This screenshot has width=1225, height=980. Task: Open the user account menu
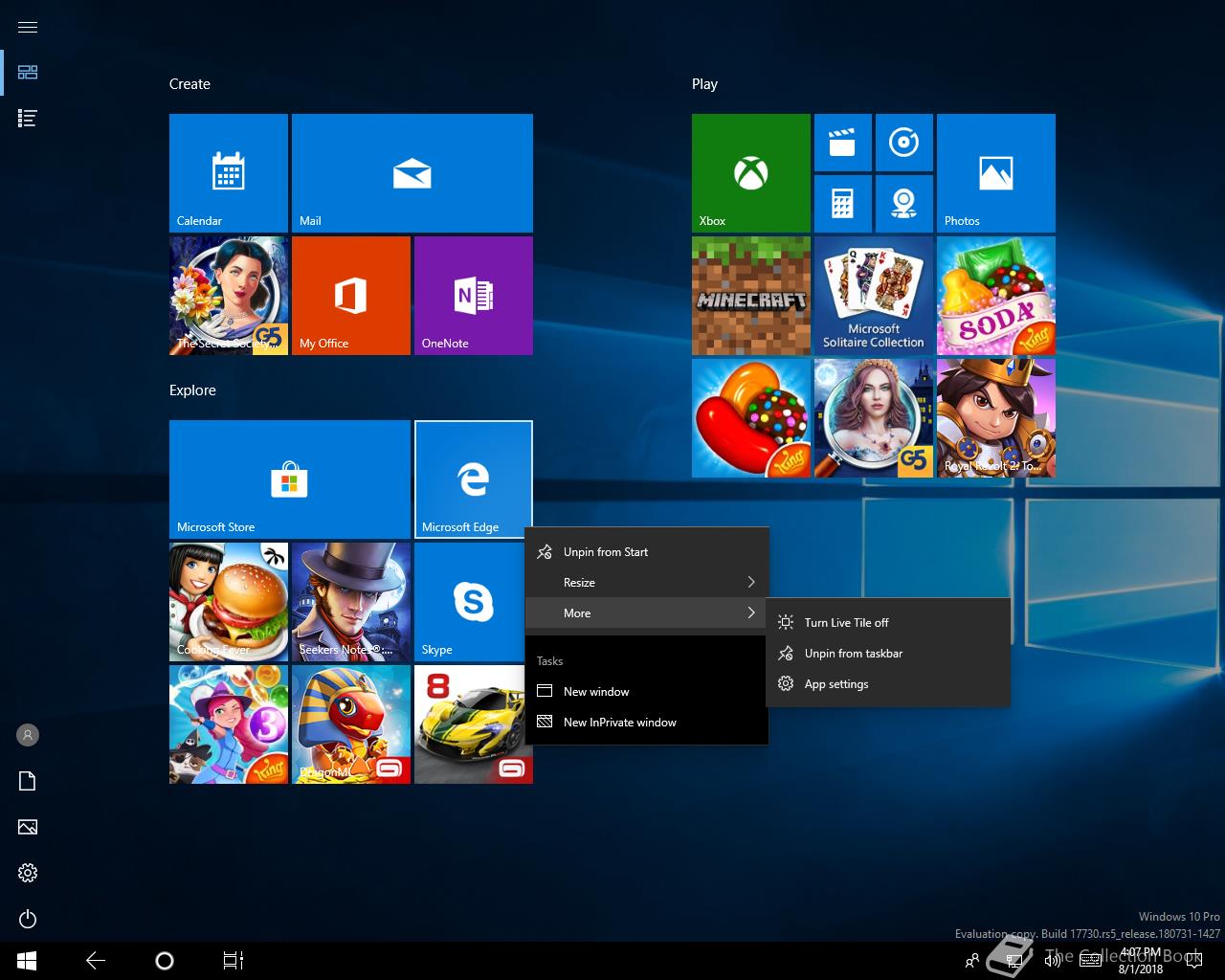[28, 735]
